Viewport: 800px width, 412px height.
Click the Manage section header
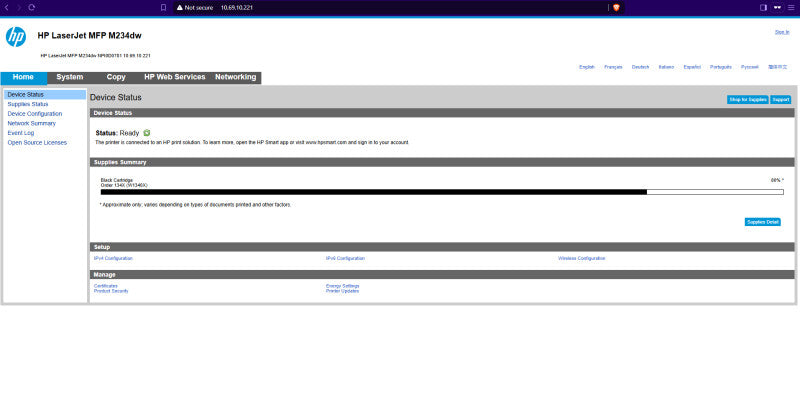442,274
